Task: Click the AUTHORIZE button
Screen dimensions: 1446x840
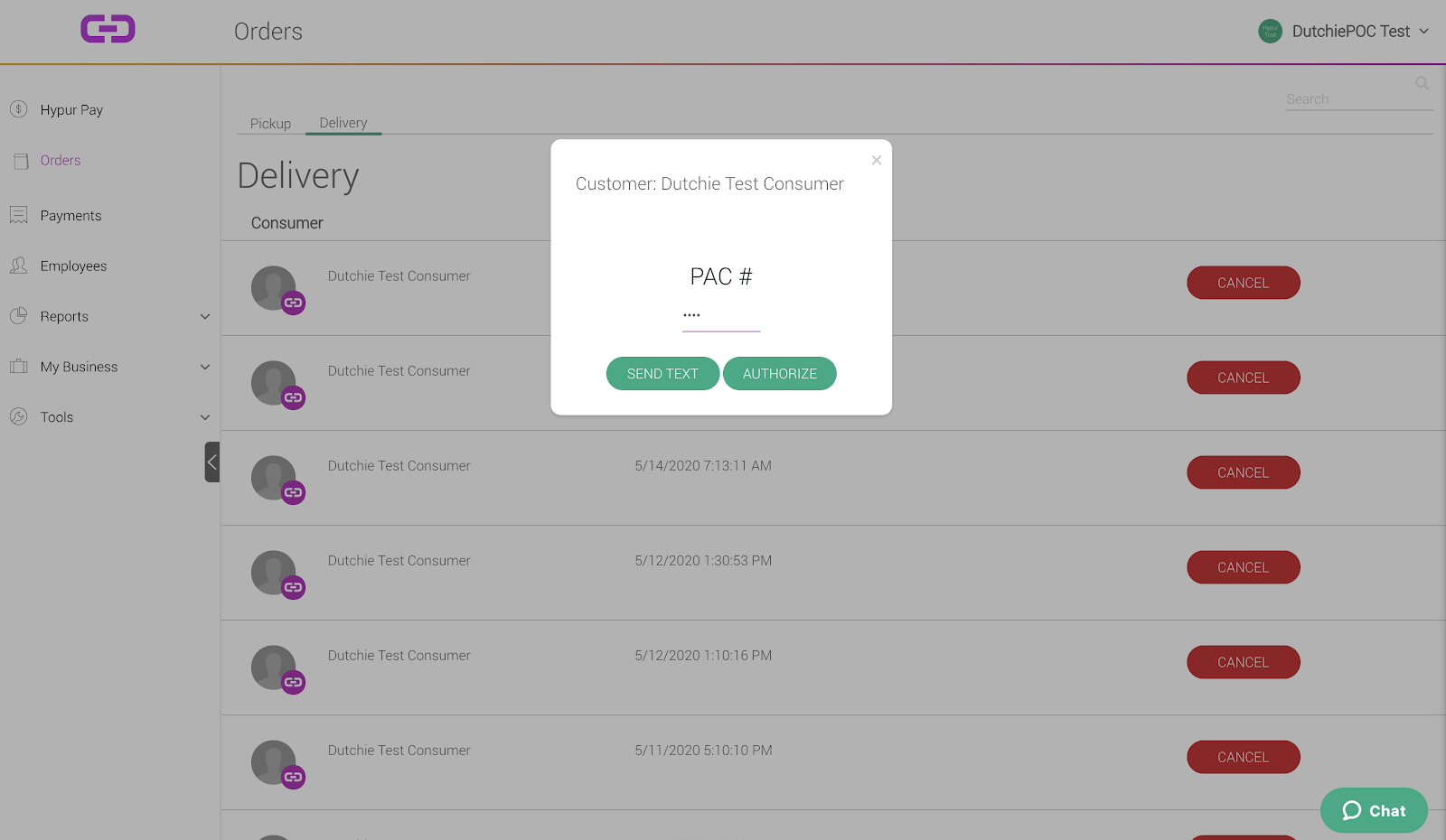Action: (780, 374)
